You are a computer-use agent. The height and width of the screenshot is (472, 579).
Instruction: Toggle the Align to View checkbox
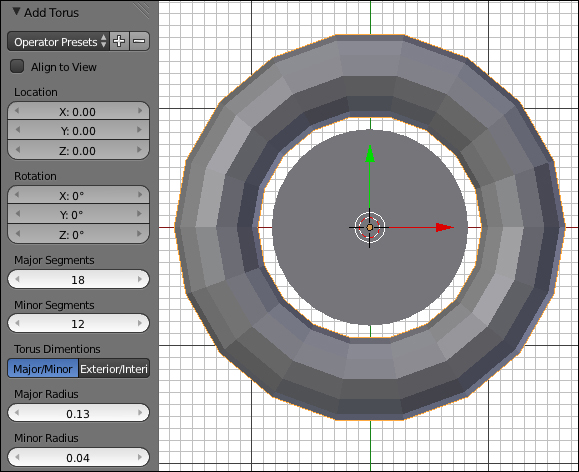point(17,66)
